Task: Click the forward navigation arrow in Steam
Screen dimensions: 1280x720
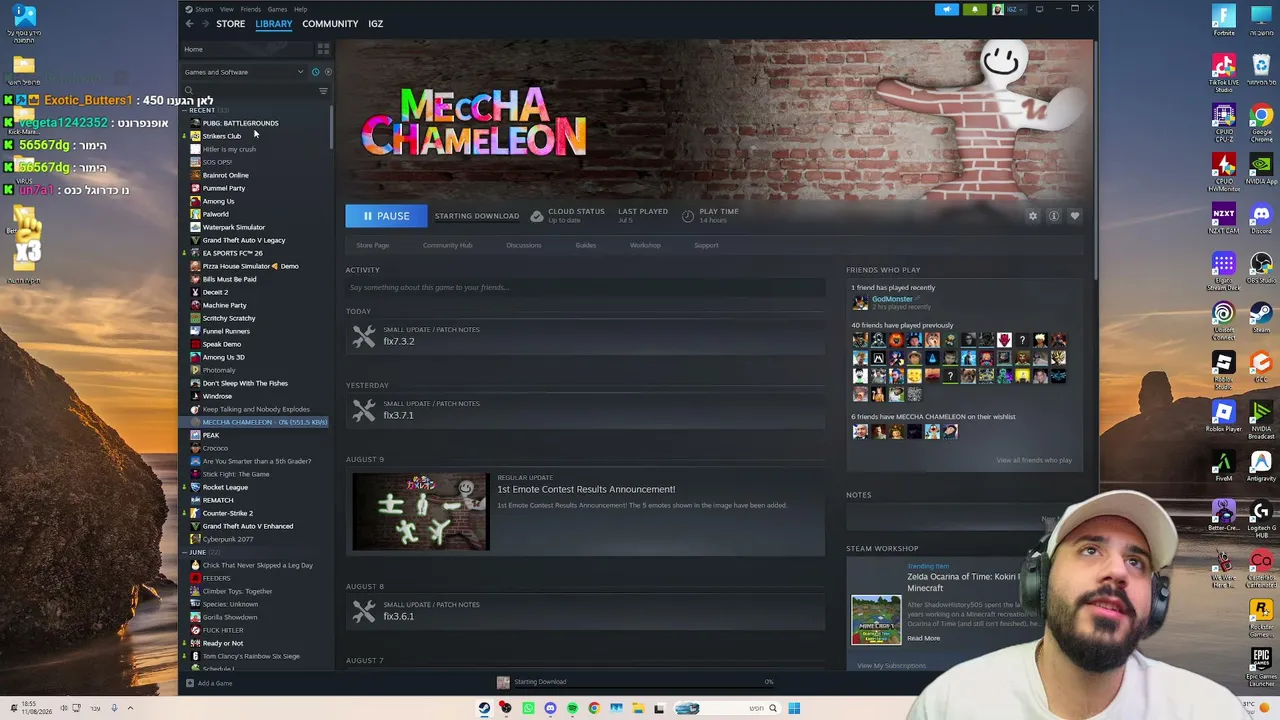Action: pyautogui.click(x=203, y=24)
